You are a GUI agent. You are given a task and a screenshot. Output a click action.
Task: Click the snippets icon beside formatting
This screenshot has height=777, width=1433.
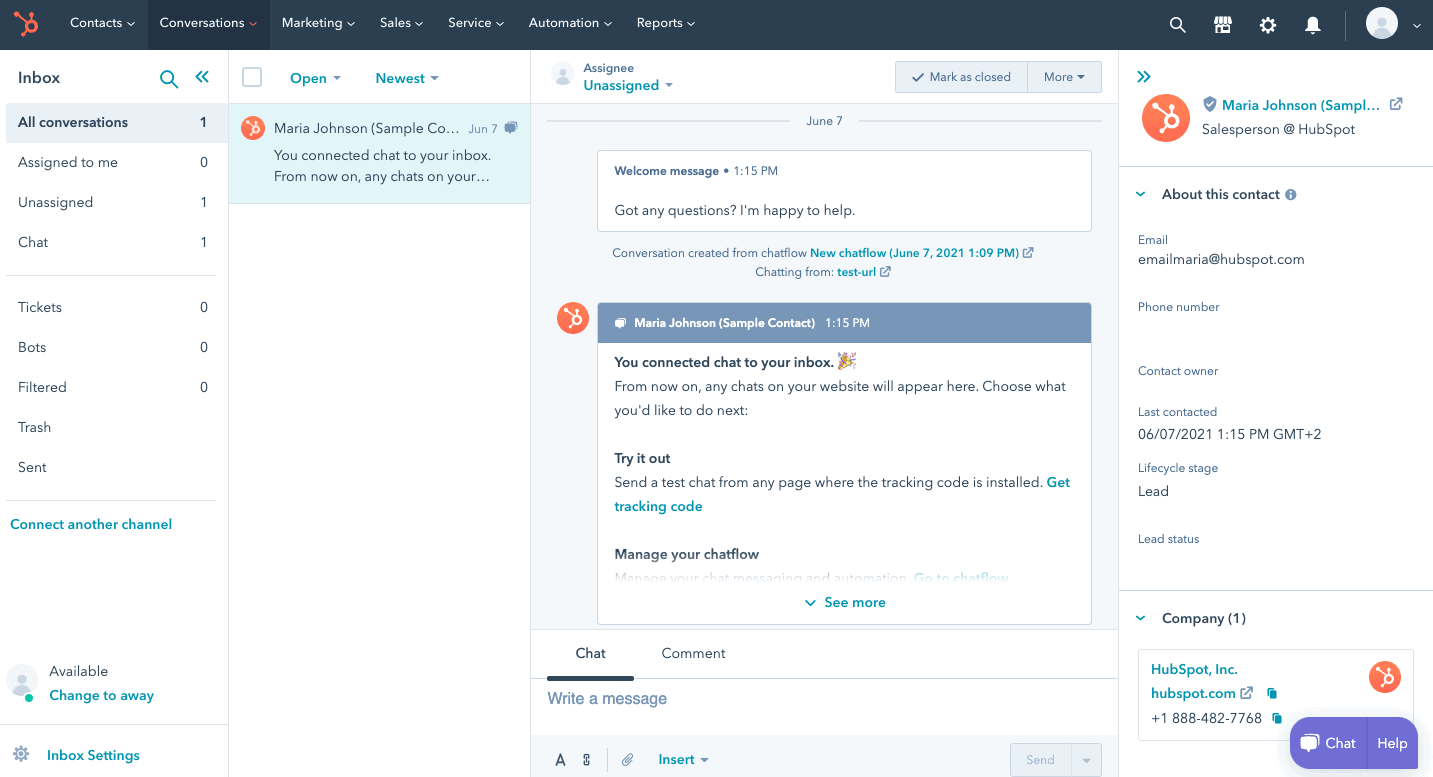[x=587, y=760]
